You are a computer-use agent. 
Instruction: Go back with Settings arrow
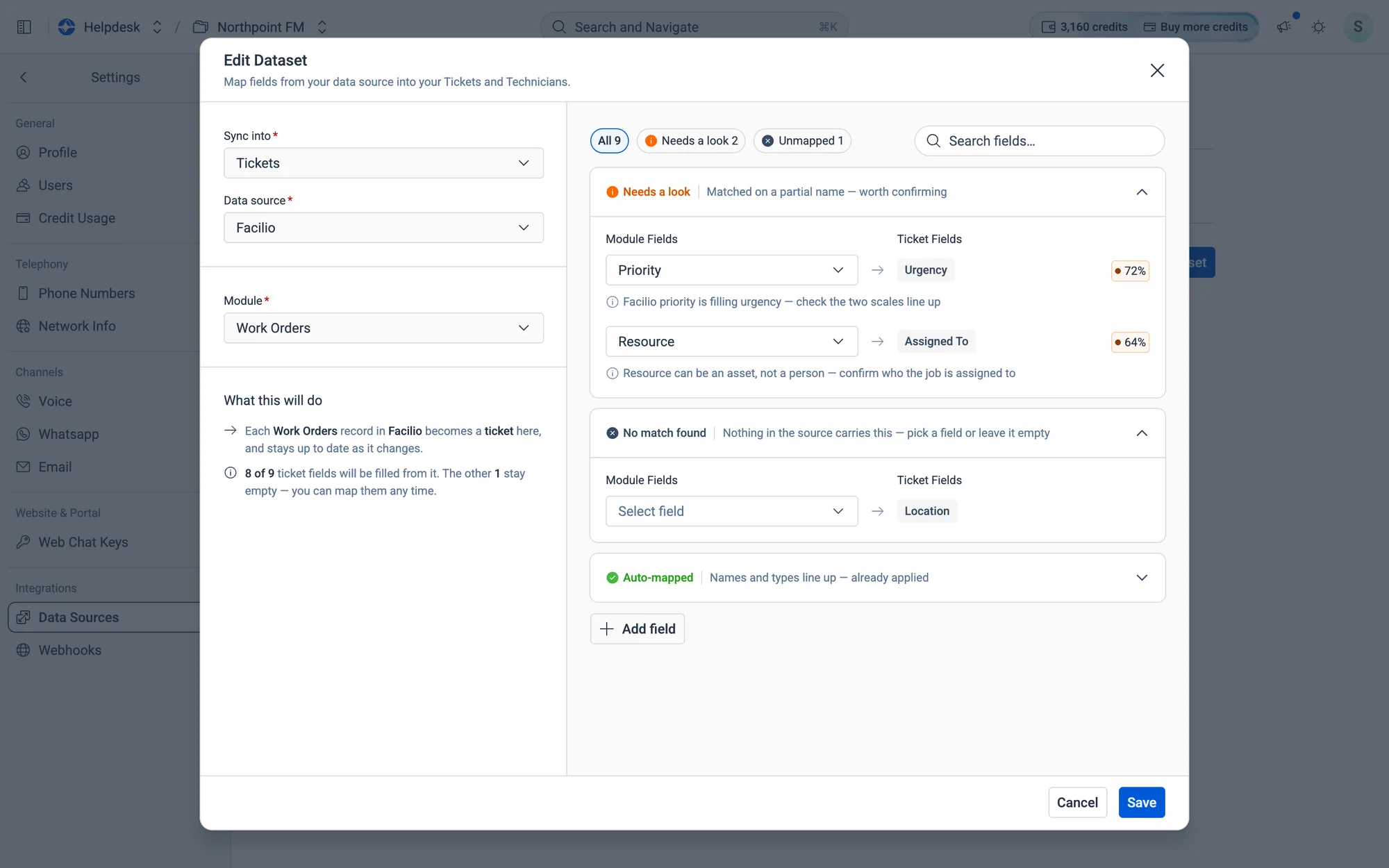tap(24, 77)
